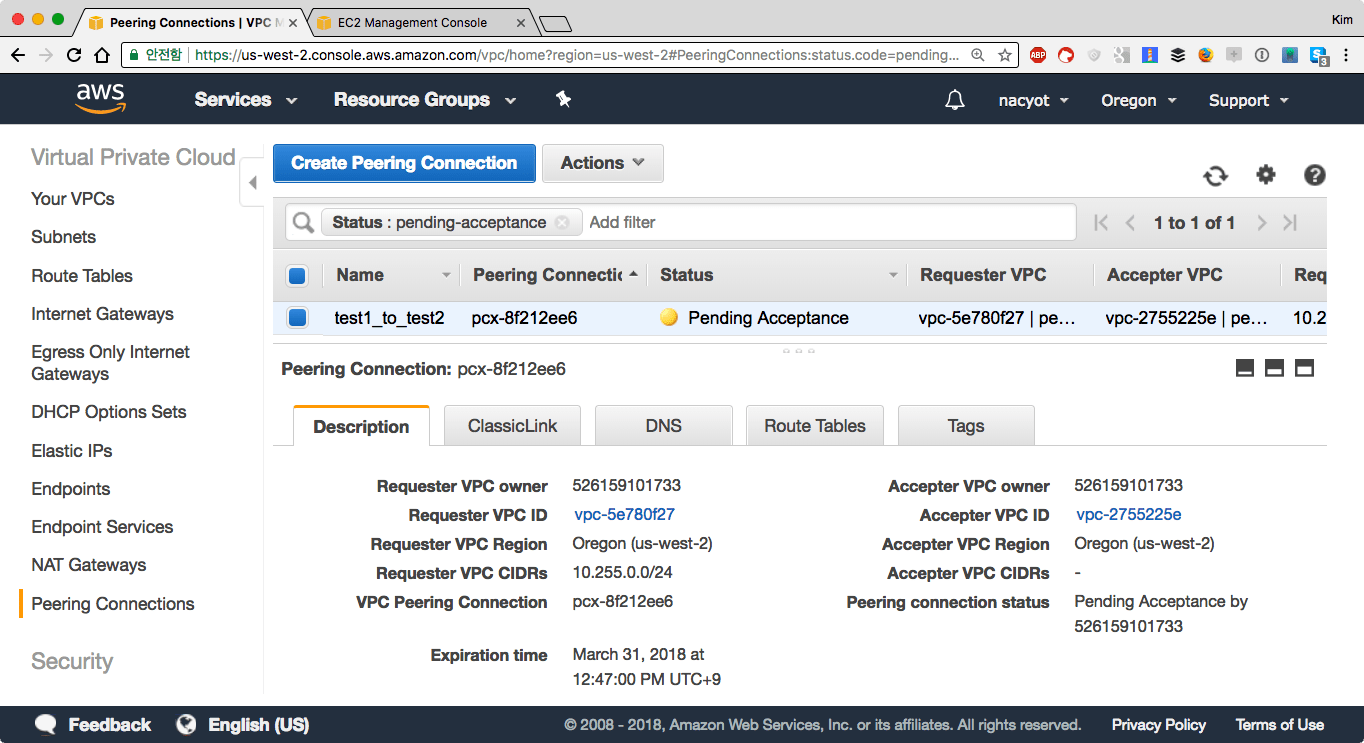1364x743 pixels.
Task: Open the notifications bell icon
Action: pyautogui.click(x=955, y=100)
